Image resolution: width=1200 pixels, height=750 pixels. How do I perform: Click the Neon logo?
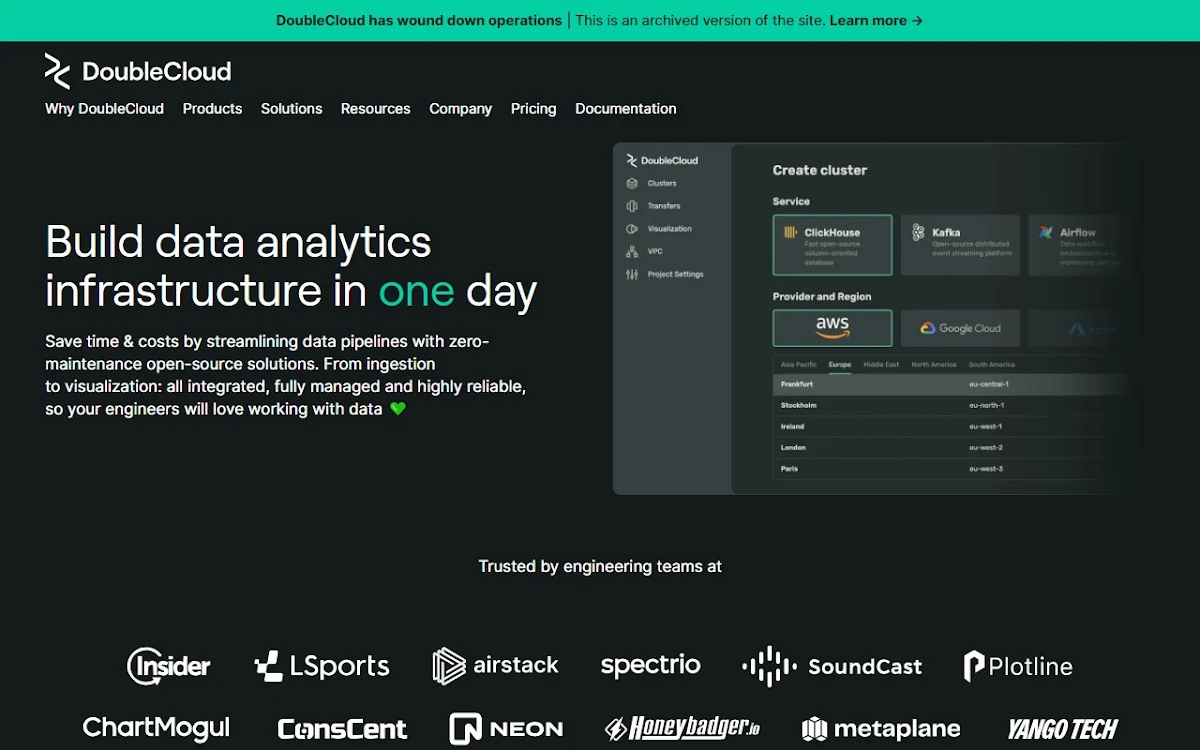click(x=506, y=728)
